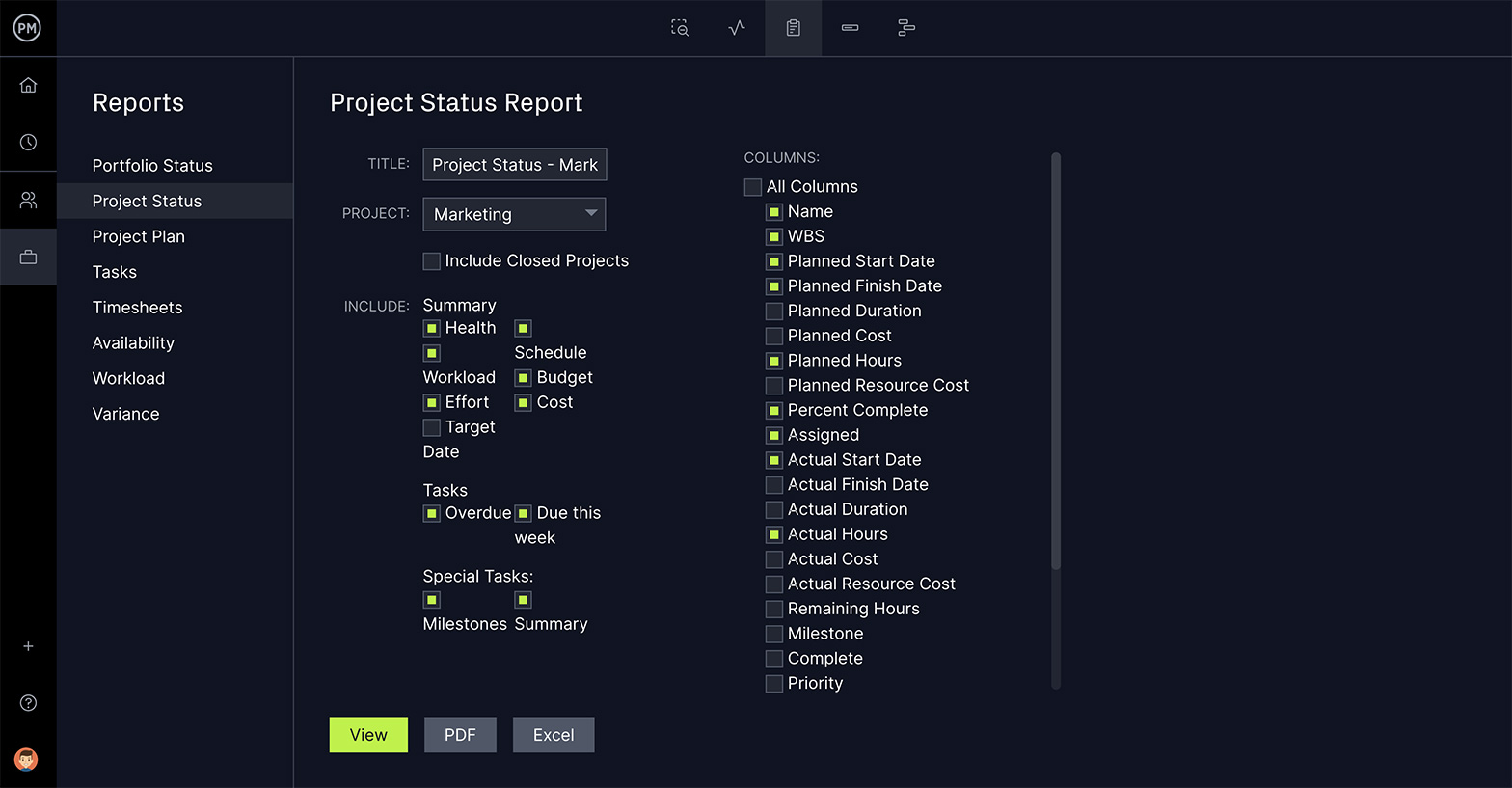Click the report Title input field
This screenshot has height=788, width=1512.
click(514, 165)
